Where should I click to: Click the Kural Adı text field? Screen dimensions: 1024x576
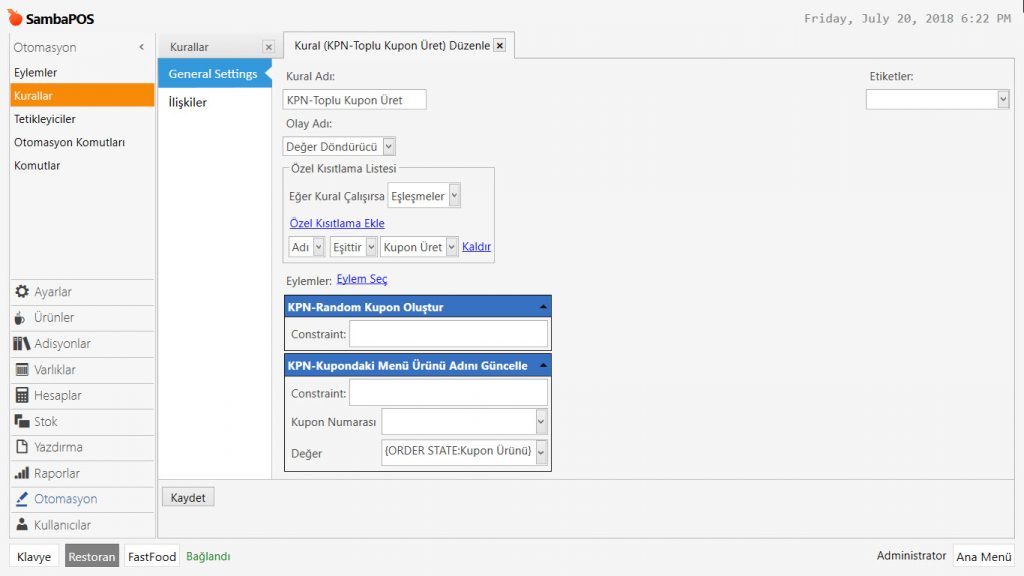(354, 99)
